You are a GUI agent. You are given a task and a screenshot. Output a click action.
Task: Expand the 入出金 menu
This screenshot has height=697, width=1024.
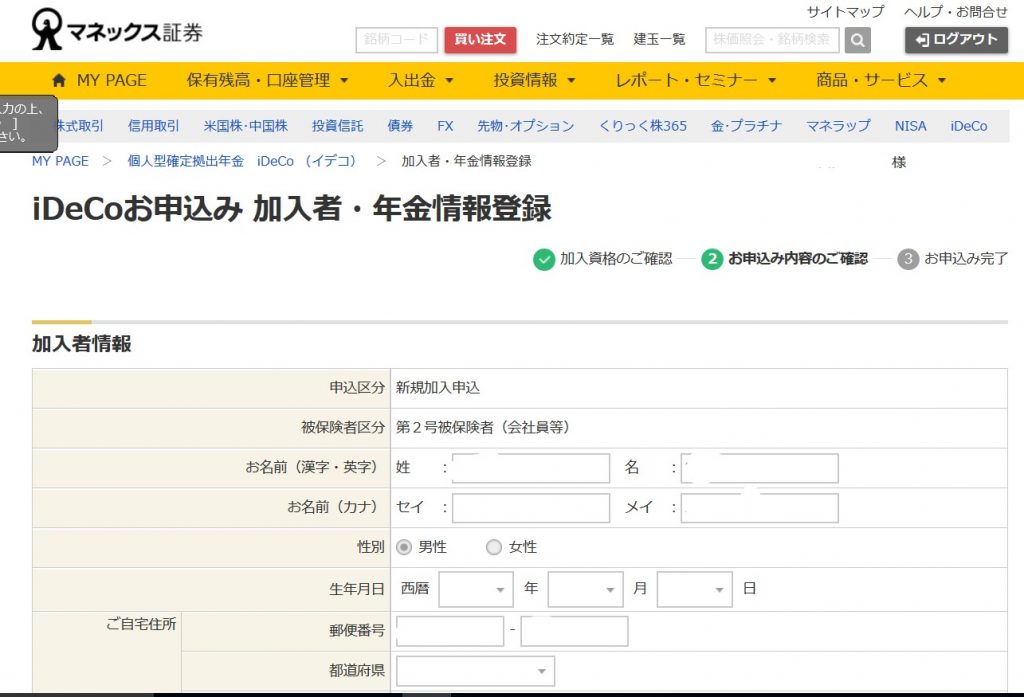[x=421, y=80]
